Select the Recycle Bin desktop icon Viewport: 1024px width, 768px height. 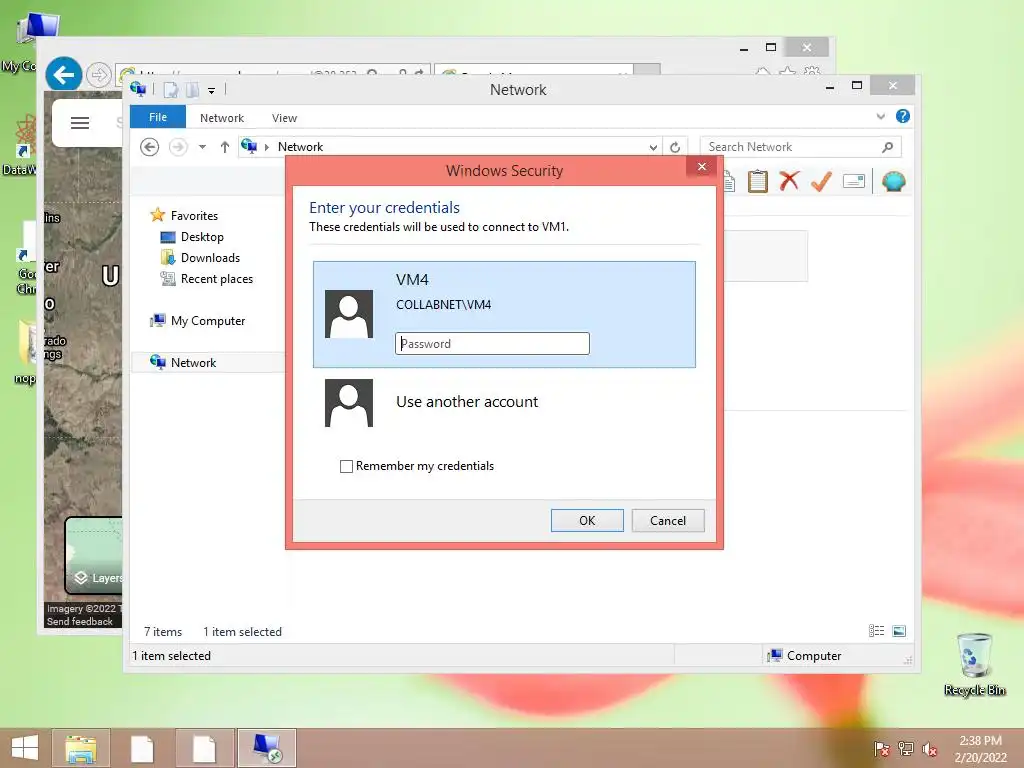tap(974, 664)
